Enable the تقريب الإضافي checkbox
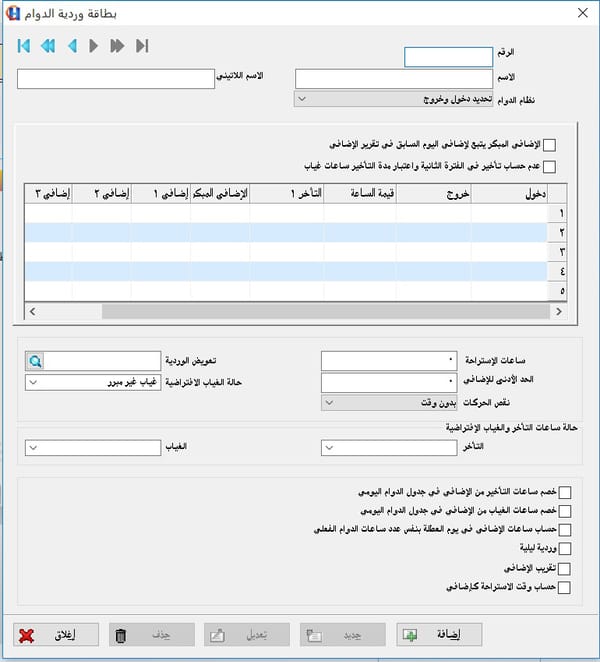The height and width of the screenshot is (662, 600). point(564,569)
